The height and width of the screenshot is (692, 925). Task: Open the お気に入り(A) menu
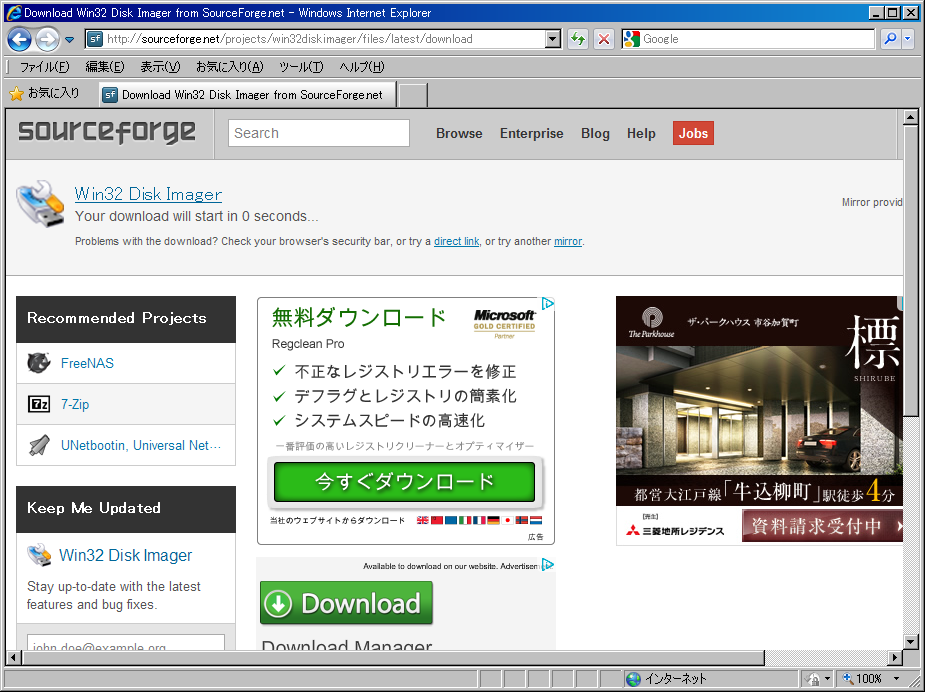229,67
